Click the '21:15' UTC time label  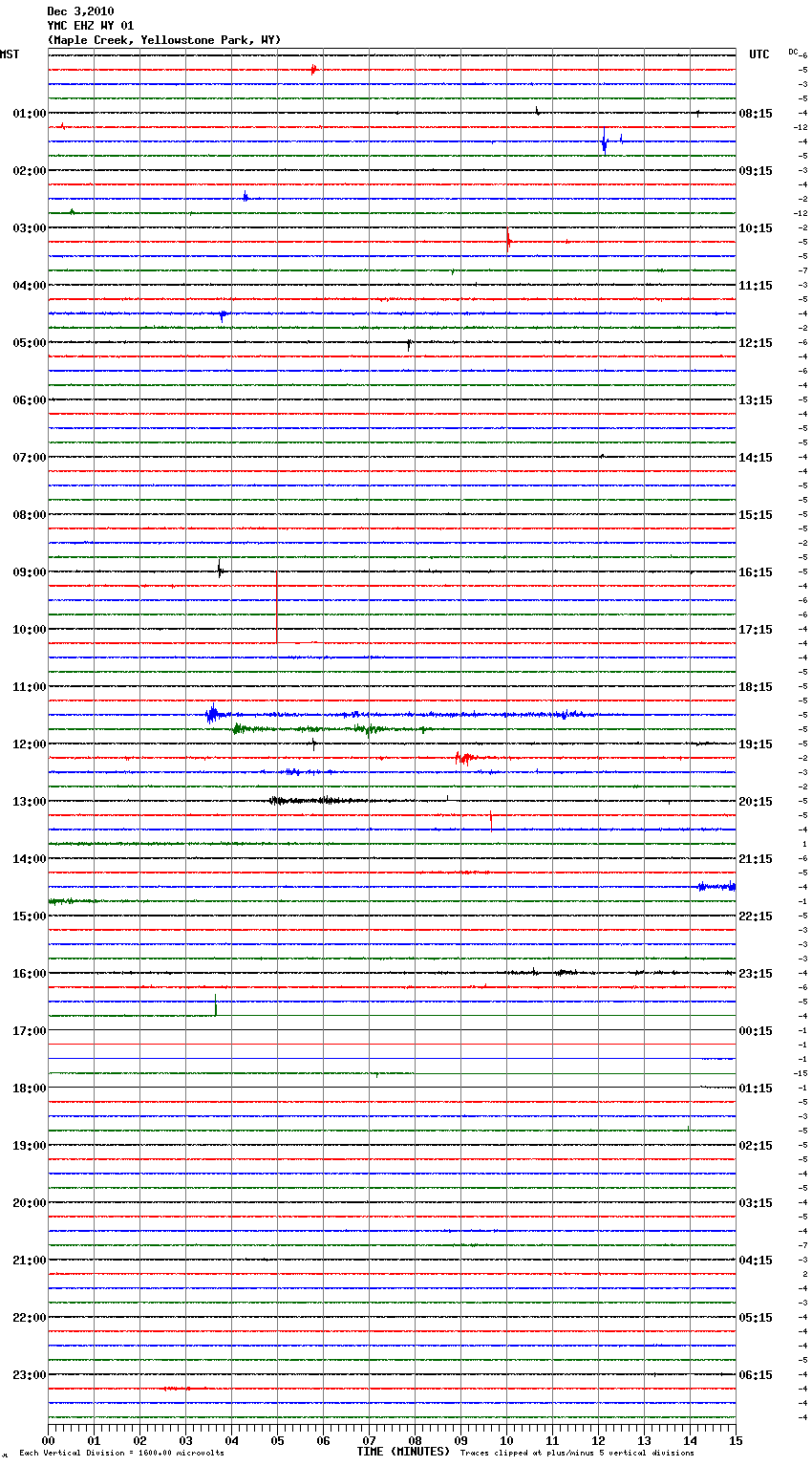click(756, 859)
